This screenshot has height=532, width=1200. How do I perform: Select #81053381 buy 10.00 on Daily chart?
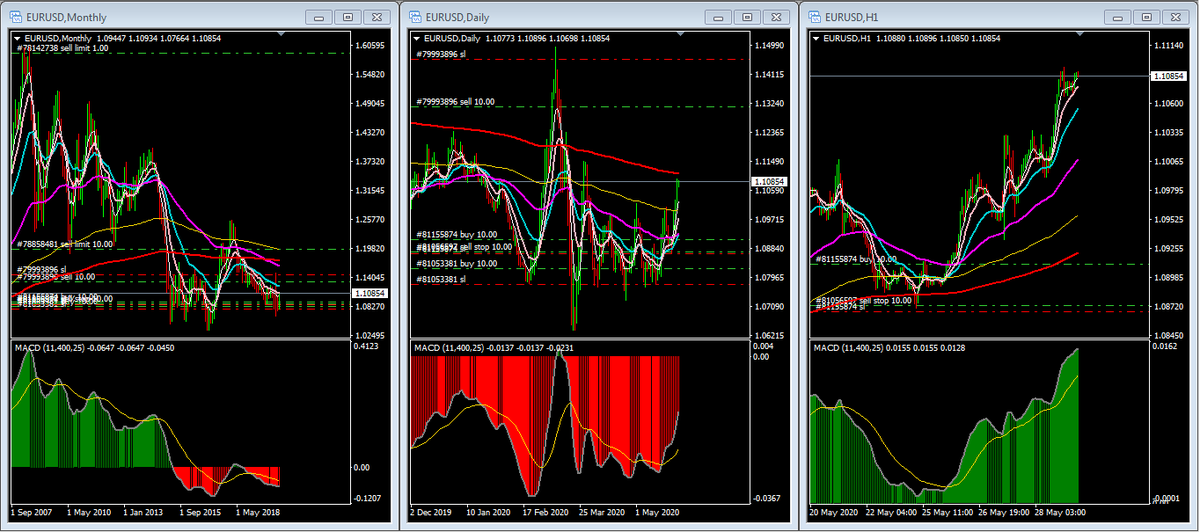point(456,263)
